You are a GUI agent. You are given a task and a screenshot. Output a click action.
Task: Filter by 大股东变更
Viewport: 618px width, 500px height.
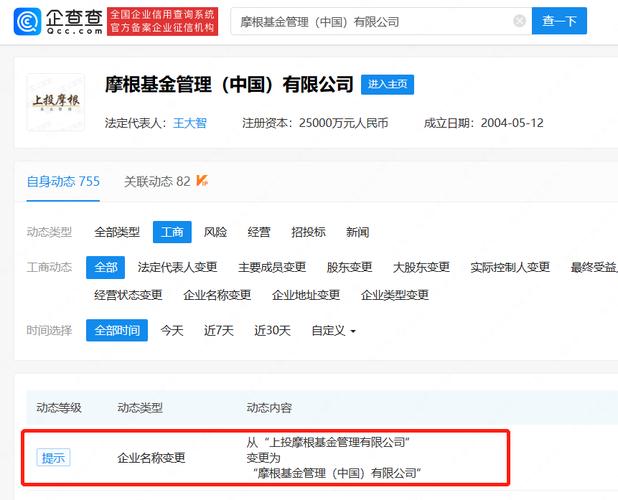(x=421, y=268)
